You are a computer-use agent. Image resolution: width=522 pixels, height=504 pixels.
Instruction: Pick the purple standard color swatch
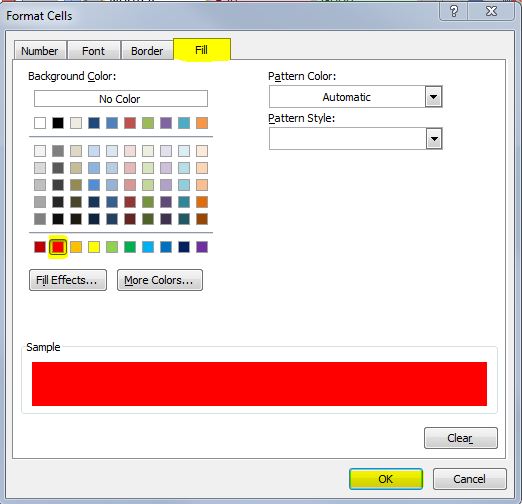coord(202,247)
